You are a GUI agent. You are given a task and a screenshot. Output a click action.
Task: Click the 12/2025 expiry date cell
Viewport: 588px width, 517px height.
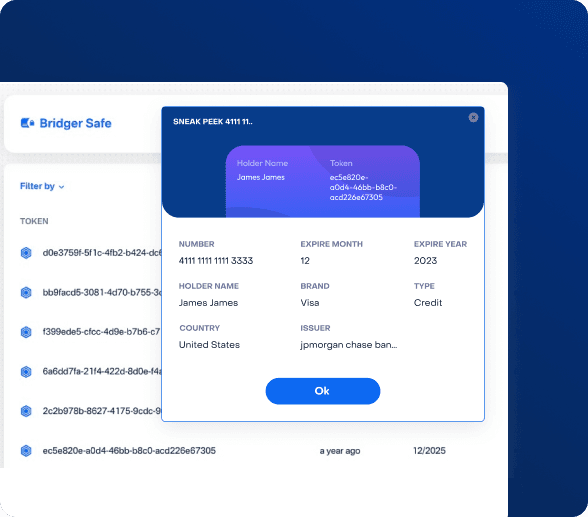(x=429, y=451)
